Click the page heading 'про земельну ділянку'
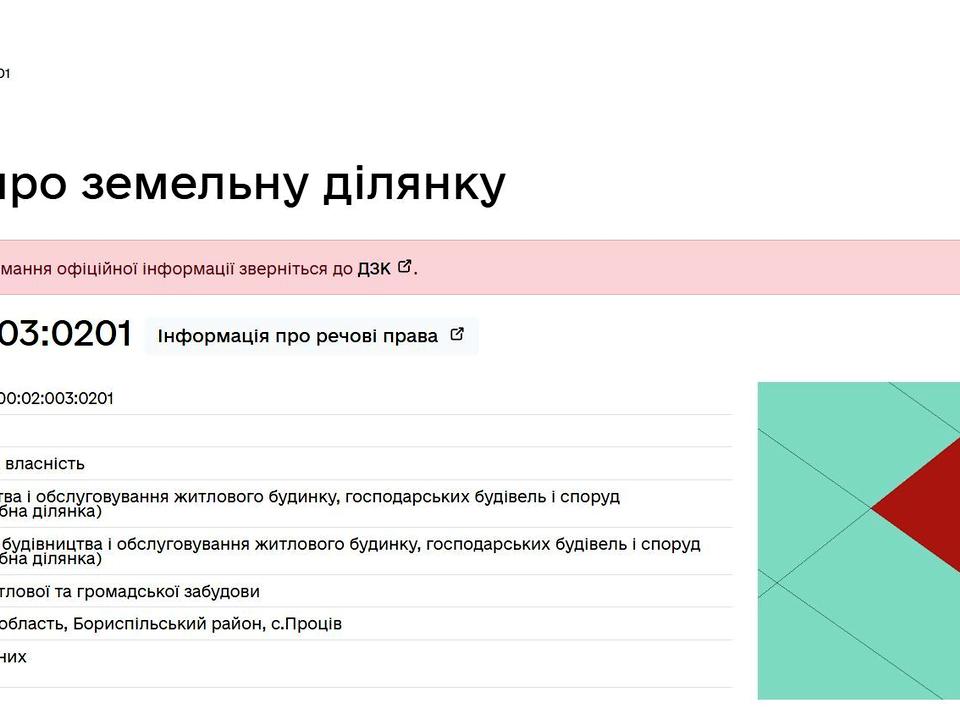The image size is (960, 720). click(250, 184)
